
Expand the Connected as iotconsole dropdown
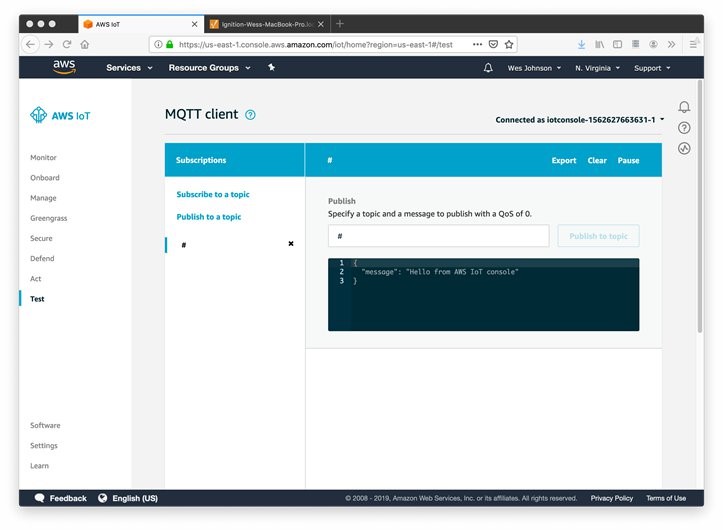point(580,119)
